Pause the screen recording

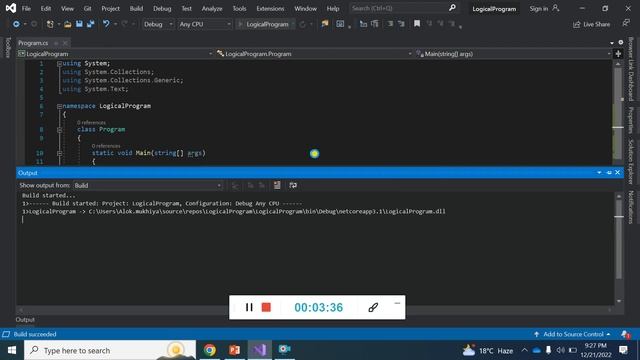249,307
